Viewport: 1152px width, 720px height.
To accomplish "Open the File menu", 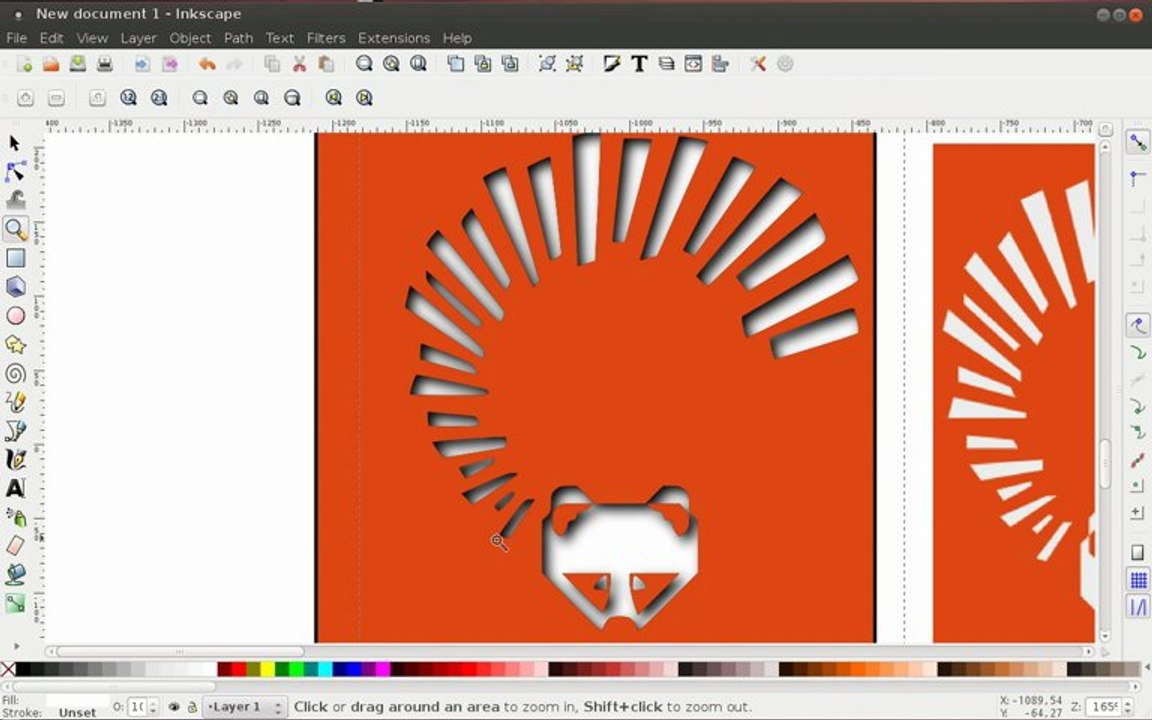I will point(16,38).
